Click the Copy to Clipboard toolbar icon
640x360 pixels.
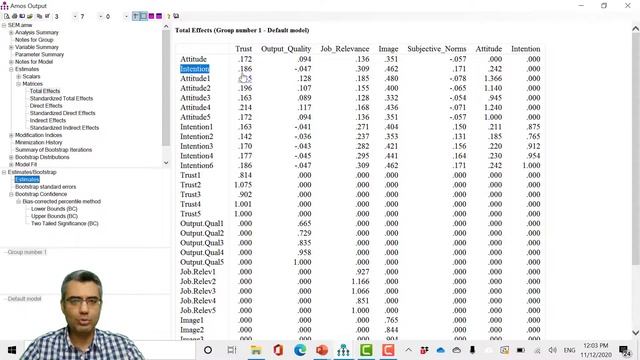tap(39, 16)
